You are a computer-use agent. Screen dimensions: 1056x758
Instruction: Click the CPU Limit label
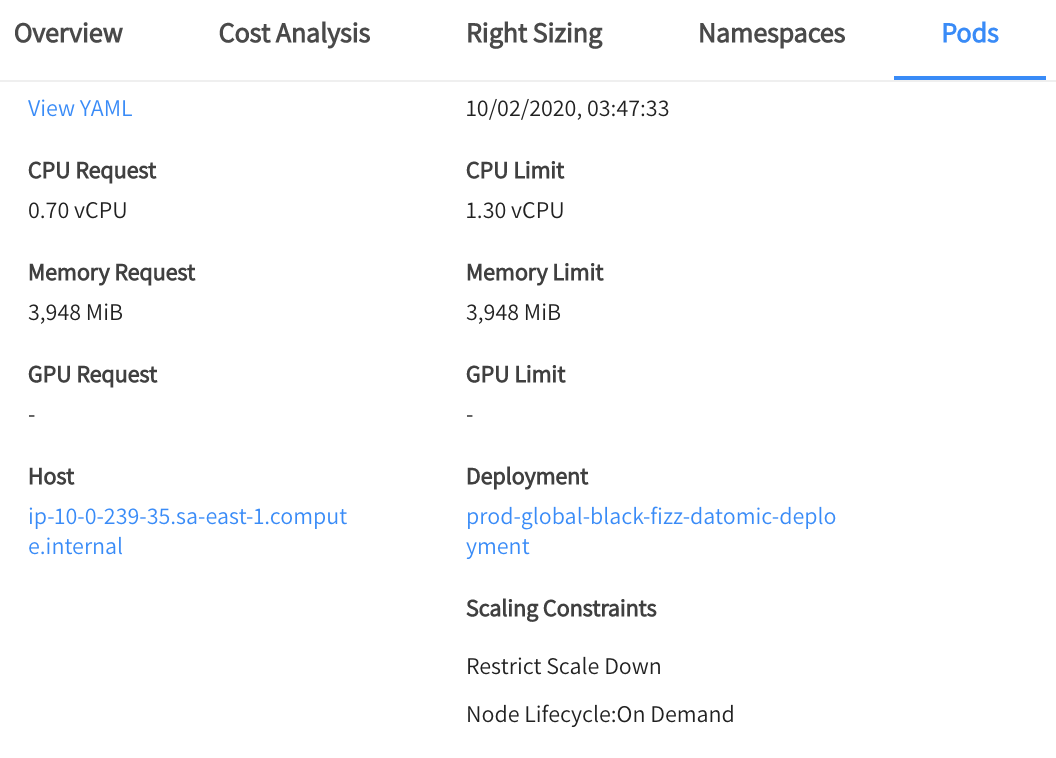(x=515, y=171)
